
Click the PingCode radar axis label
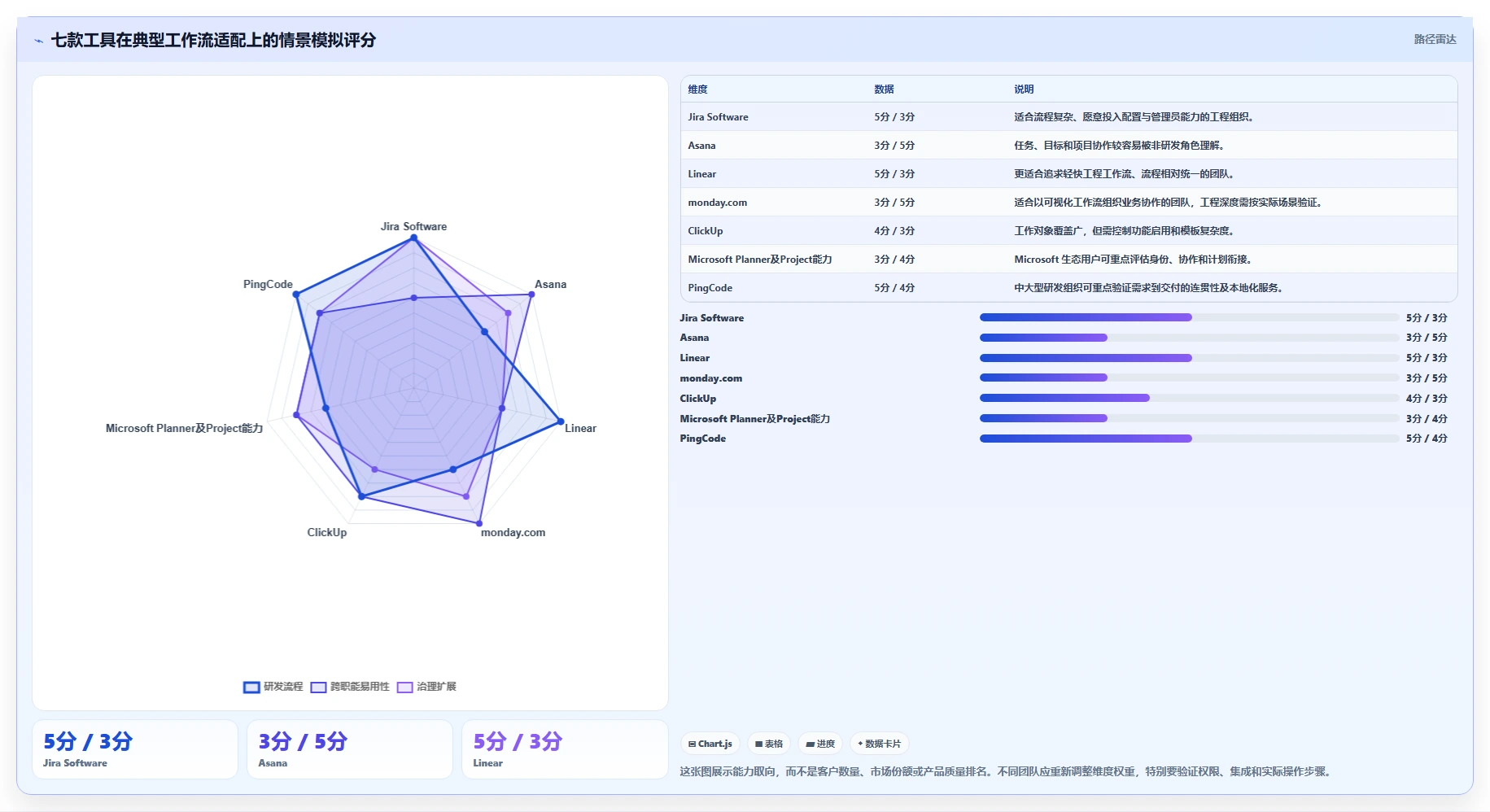pyautogui.click(x=268, y=284)
